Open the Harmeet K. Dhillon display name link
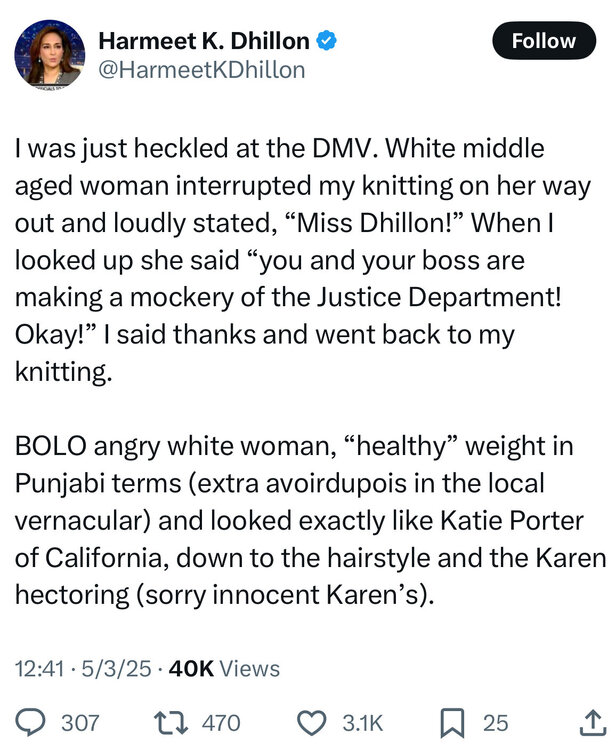The width and height of the screenshot is (615, 750). [204, 41]
